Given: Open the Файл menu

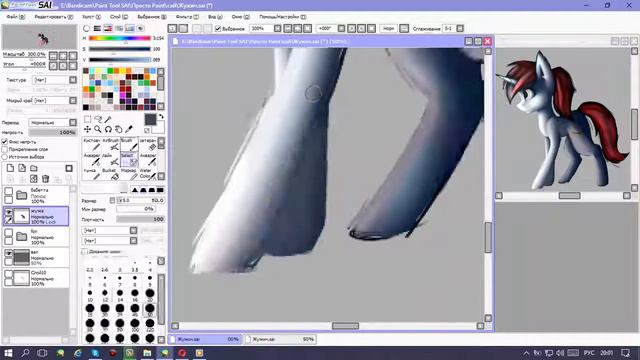Looking at the screenshot, I should (x=16, y=17).
